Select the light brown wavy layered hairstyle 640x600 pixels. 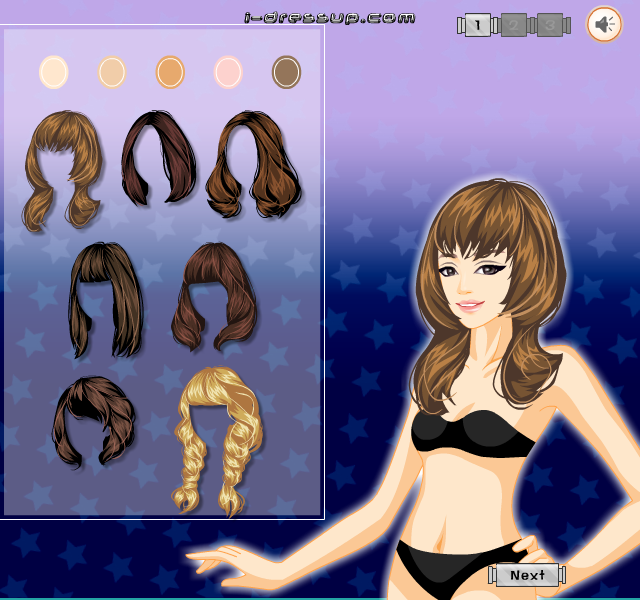tap(62, 171)
